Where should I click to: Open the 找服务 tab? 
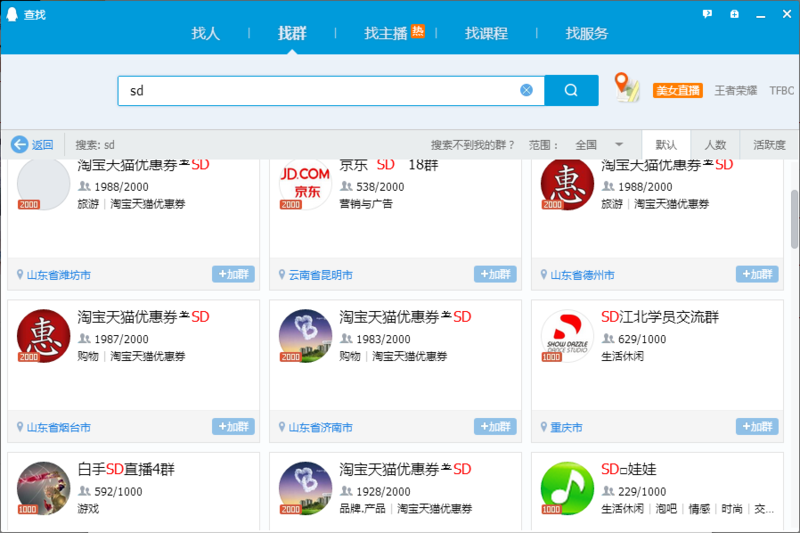587,34
